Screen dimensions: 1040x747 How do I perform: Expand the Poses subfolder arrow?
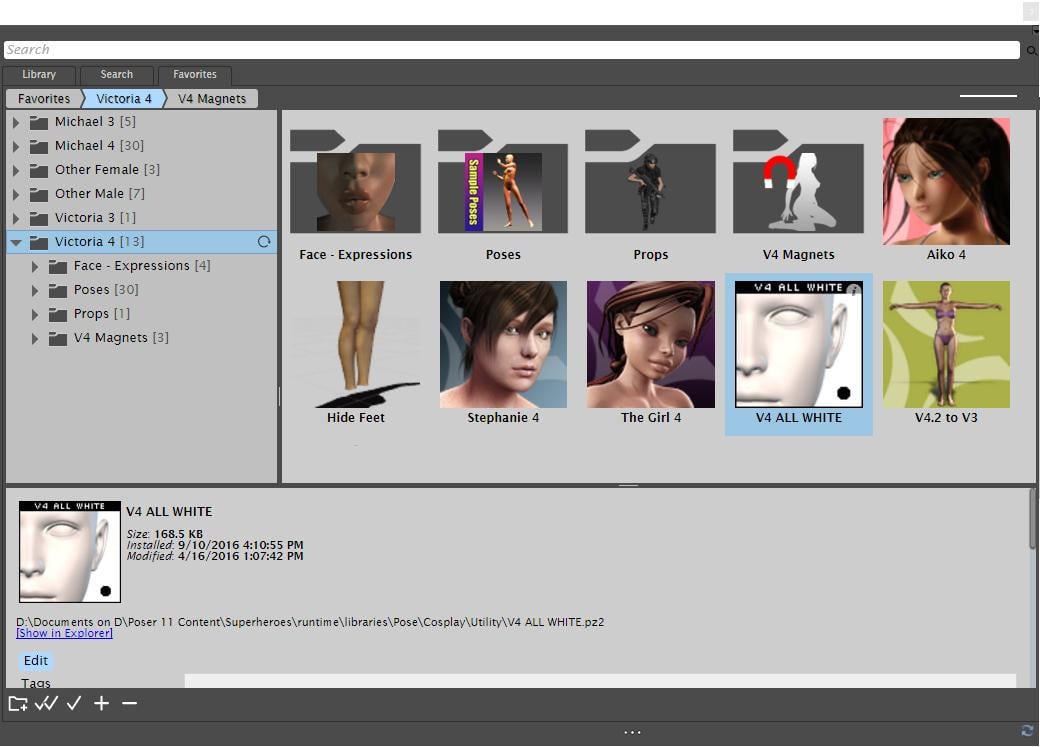point(35,290)
